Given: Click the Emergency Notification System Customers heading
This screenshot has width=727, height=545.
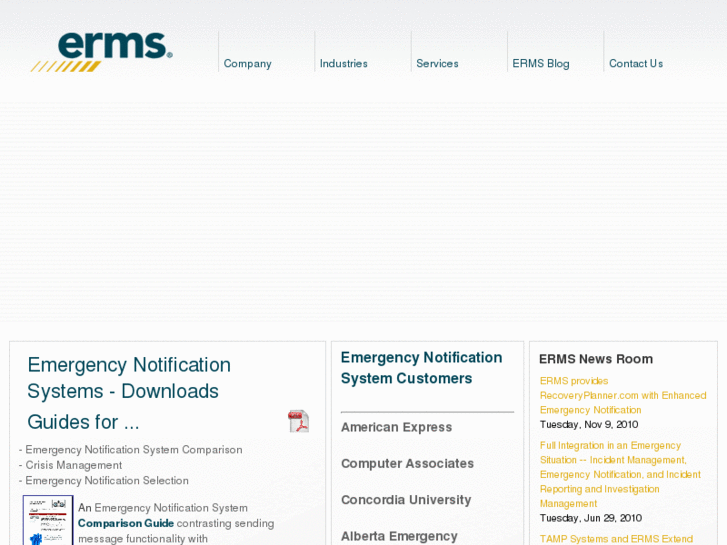Looking at the screenshot, I should point(421,368).
